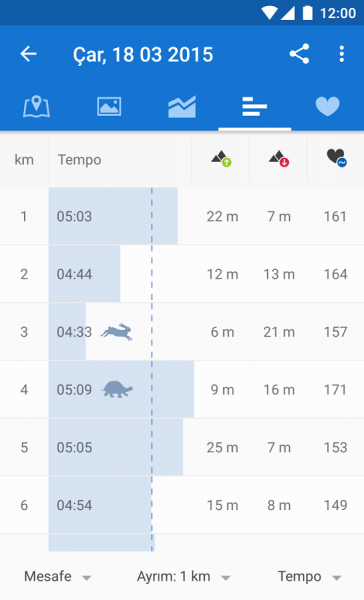The image size is (364, 600).
Task: Open the bottom Tempo dropdown
Action: 309,576
